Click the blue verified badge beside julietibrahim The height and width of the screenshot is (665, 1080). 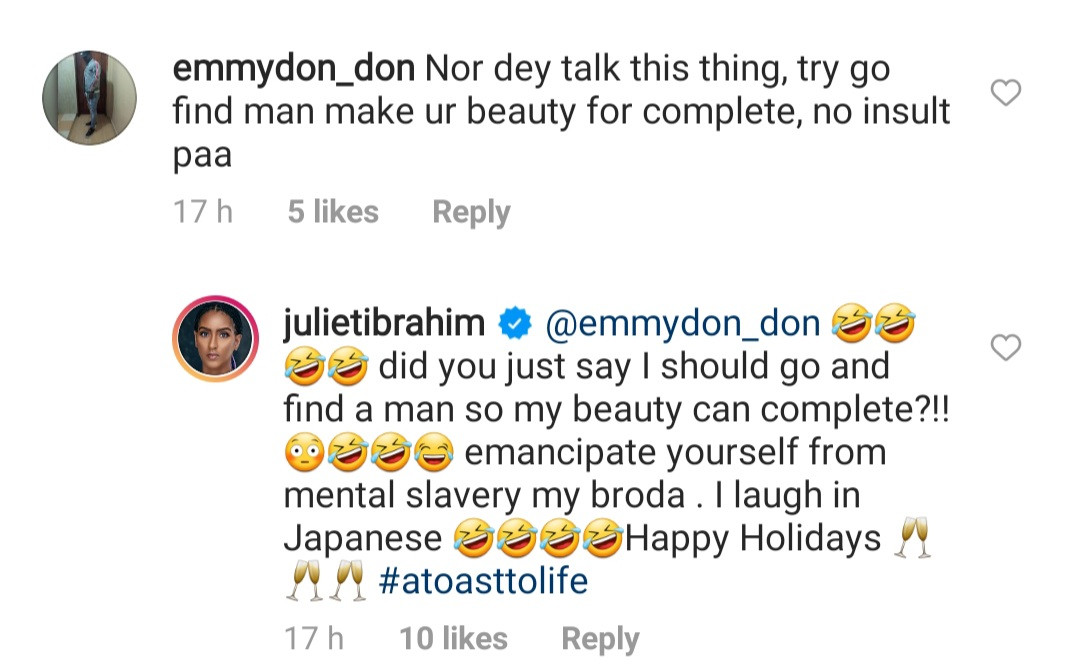point(515,324)
